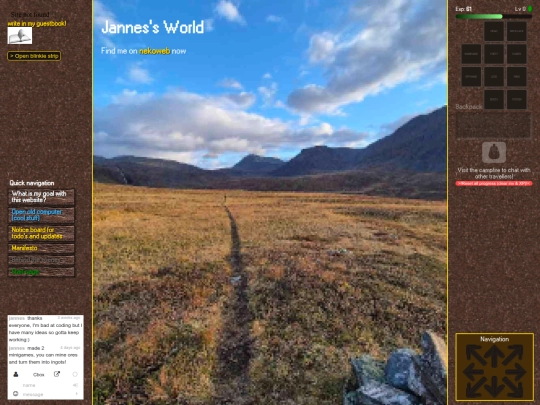Open old computer (cool stuff) link
Image resolution: width=540 pixels, height=405 pixels.
(41, 215)
